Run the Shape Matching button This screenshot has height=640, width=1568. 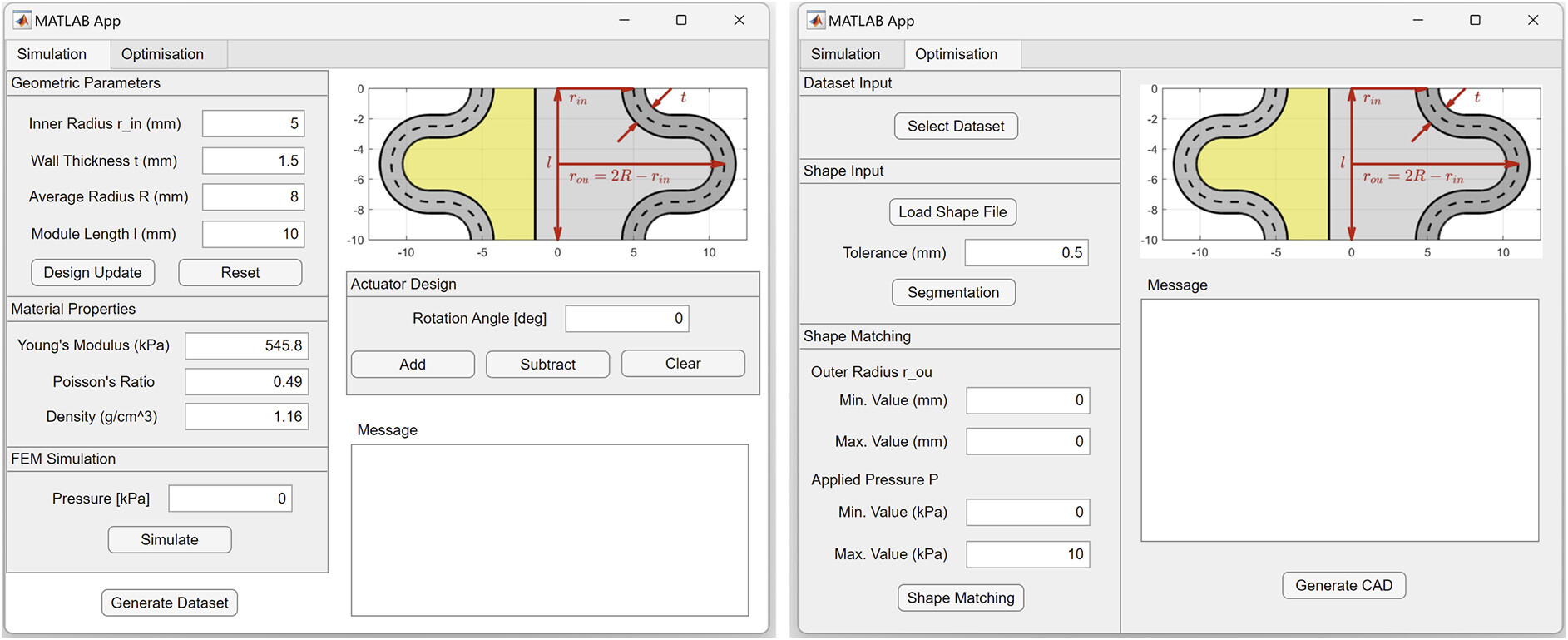961,598
